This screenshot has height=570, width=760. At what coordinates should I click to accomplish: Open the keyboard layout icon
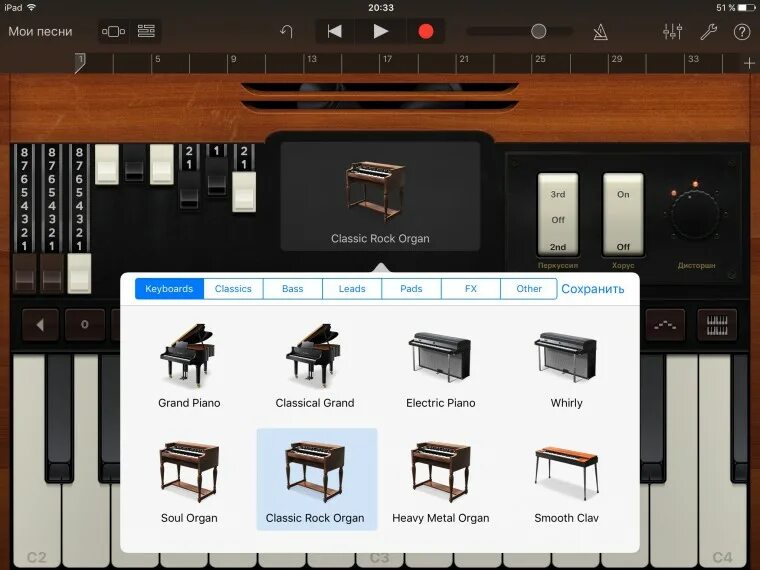click(x=717, y=325)
